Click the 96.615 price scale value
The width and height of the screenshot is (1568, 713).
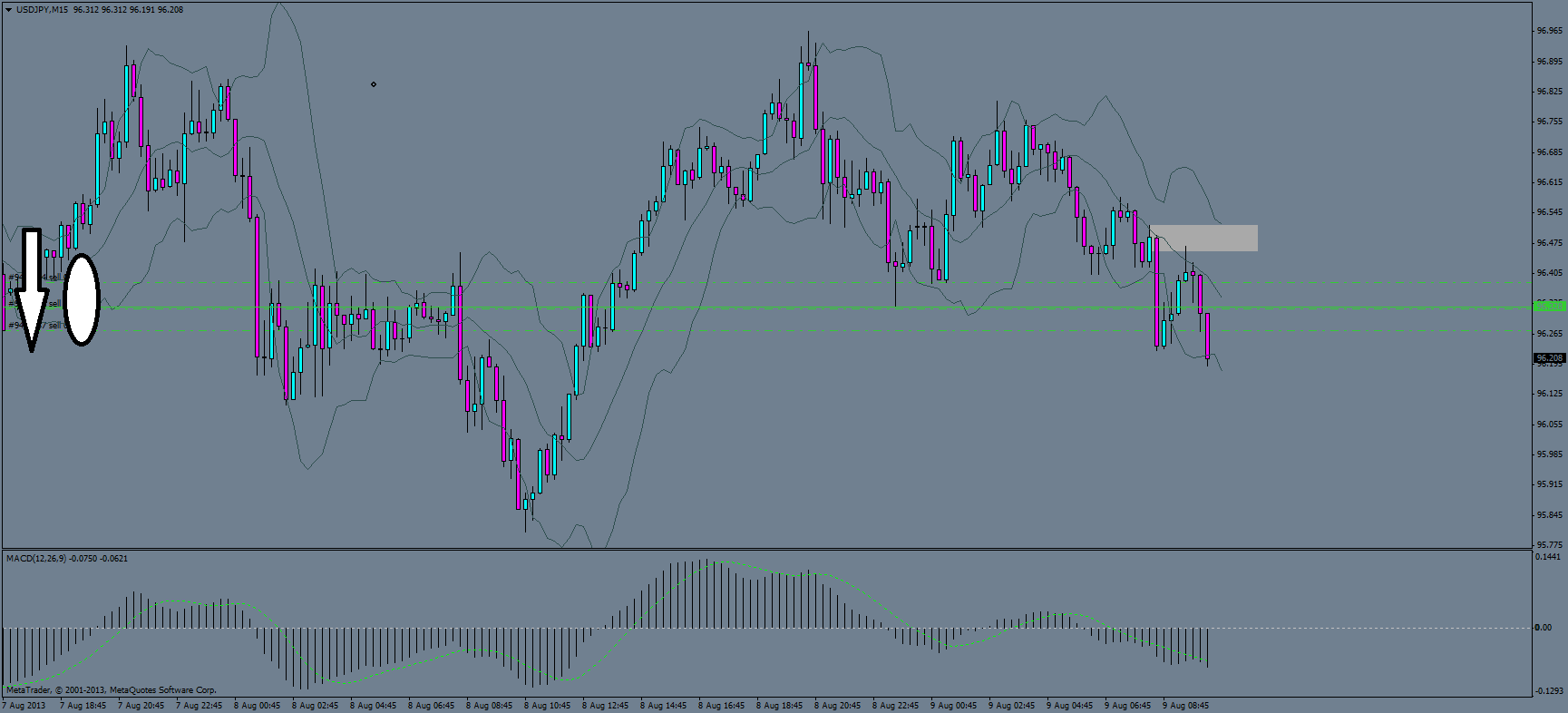pyautogui.click(x=1549, y=182)
